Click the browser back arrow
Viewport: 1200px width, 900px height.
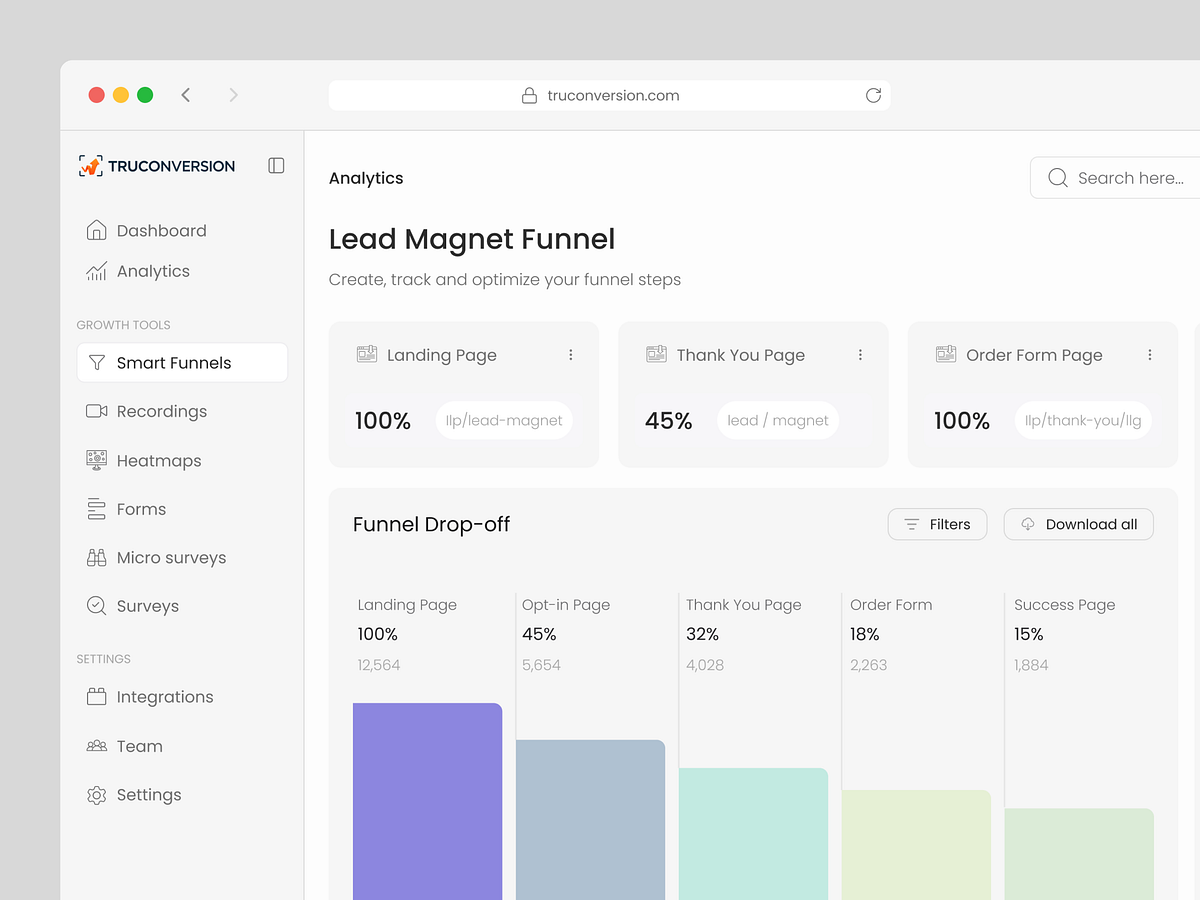pyautogui.click(x=186, y=95)
